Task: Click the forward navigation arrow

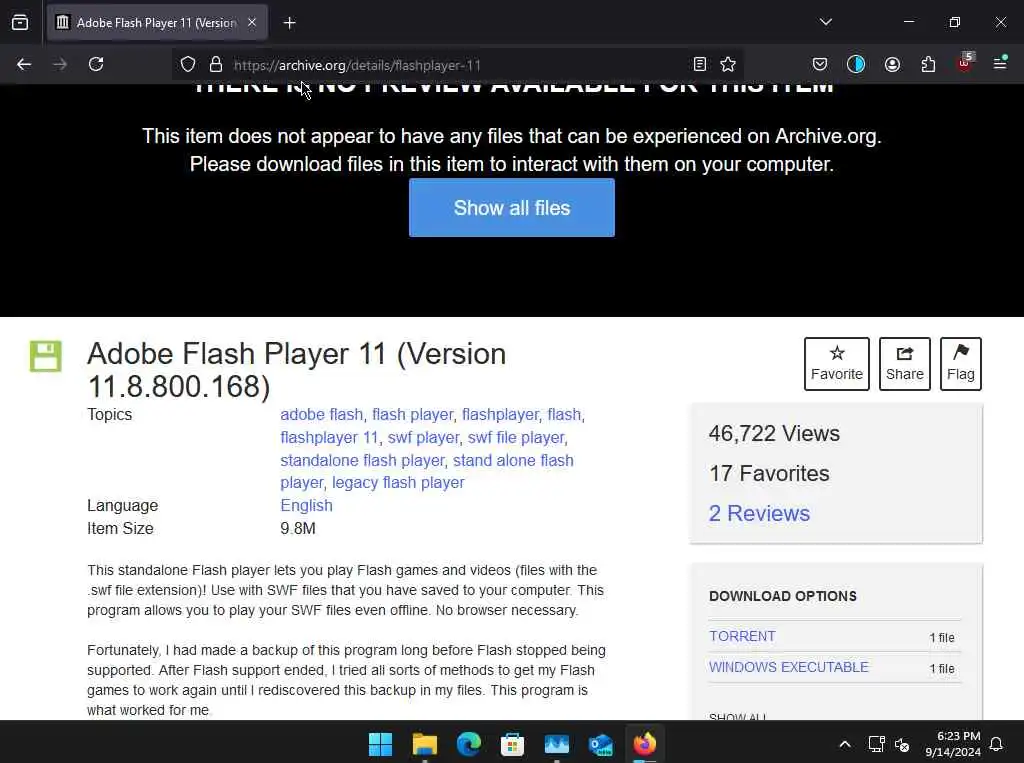Action: pyautogui.click(x=60, y=64)
